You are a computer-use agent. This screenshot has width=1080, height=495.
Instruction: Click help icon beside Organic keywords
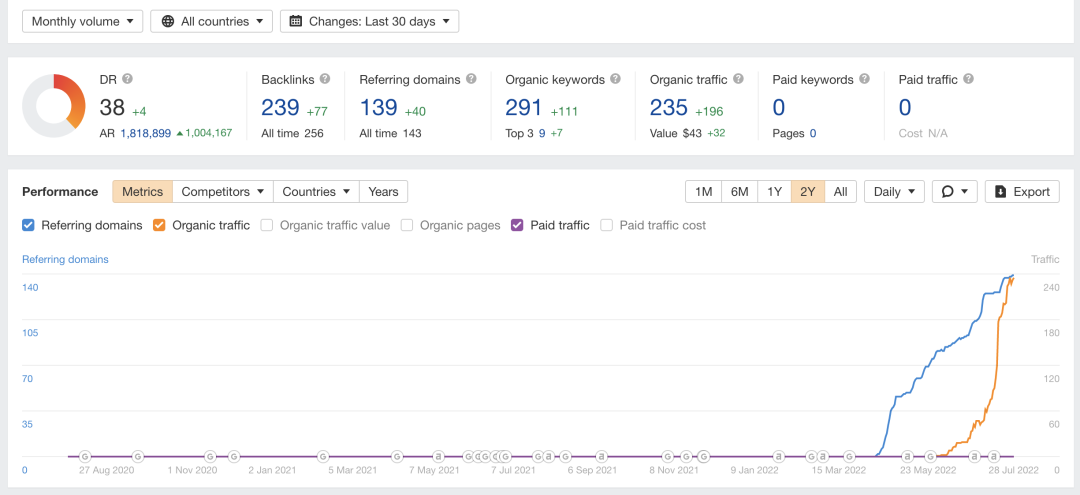click(615, 79)
